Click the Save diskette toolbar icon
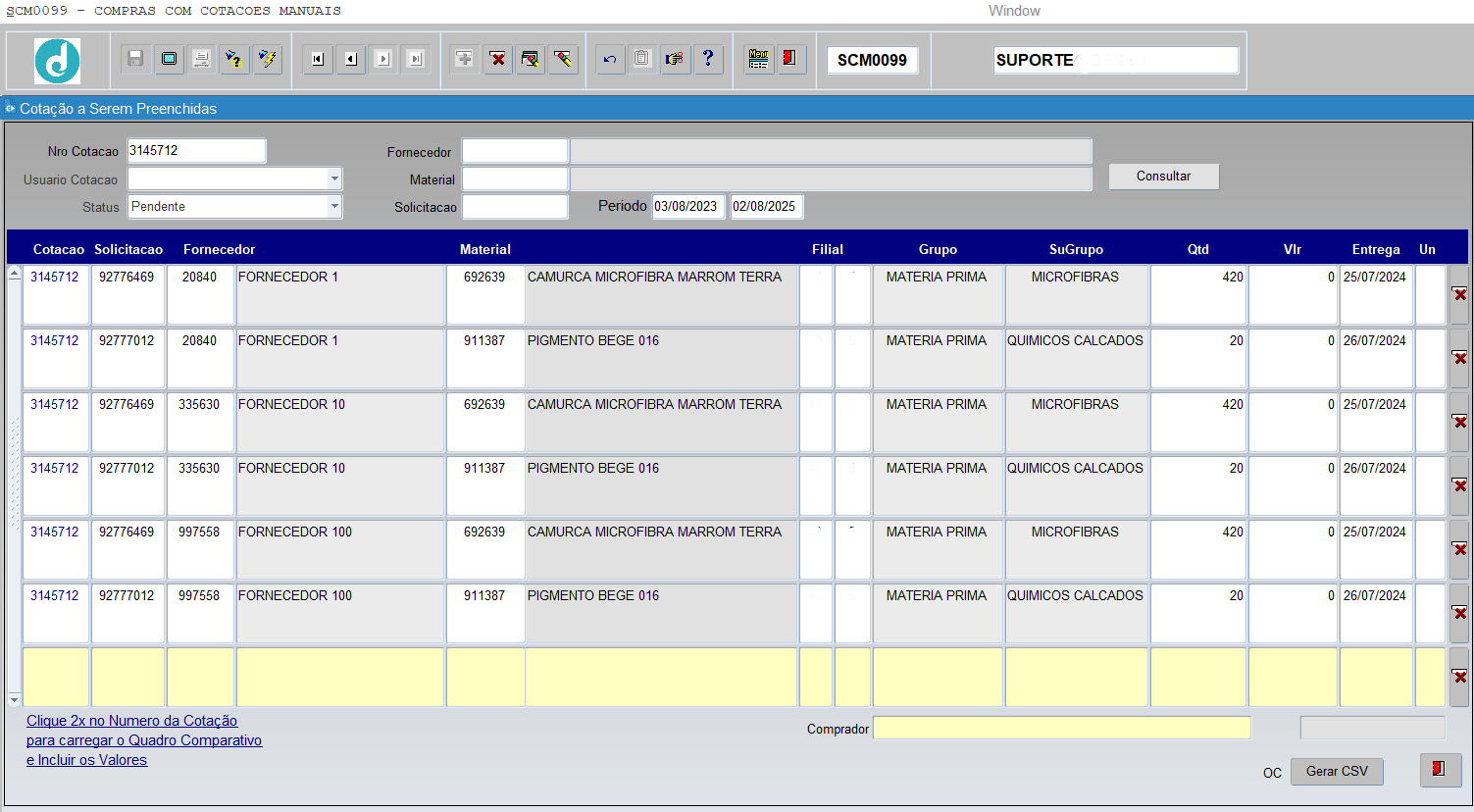 [136, 60]
